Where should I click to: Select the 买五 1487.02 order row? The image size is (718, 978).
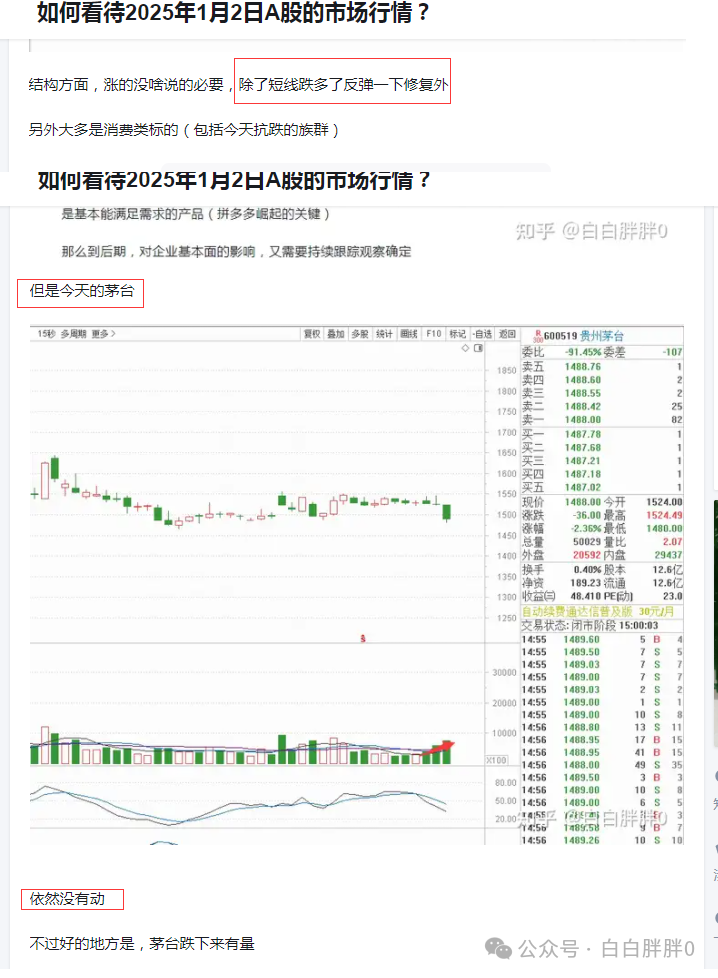(x=602, y=487)
